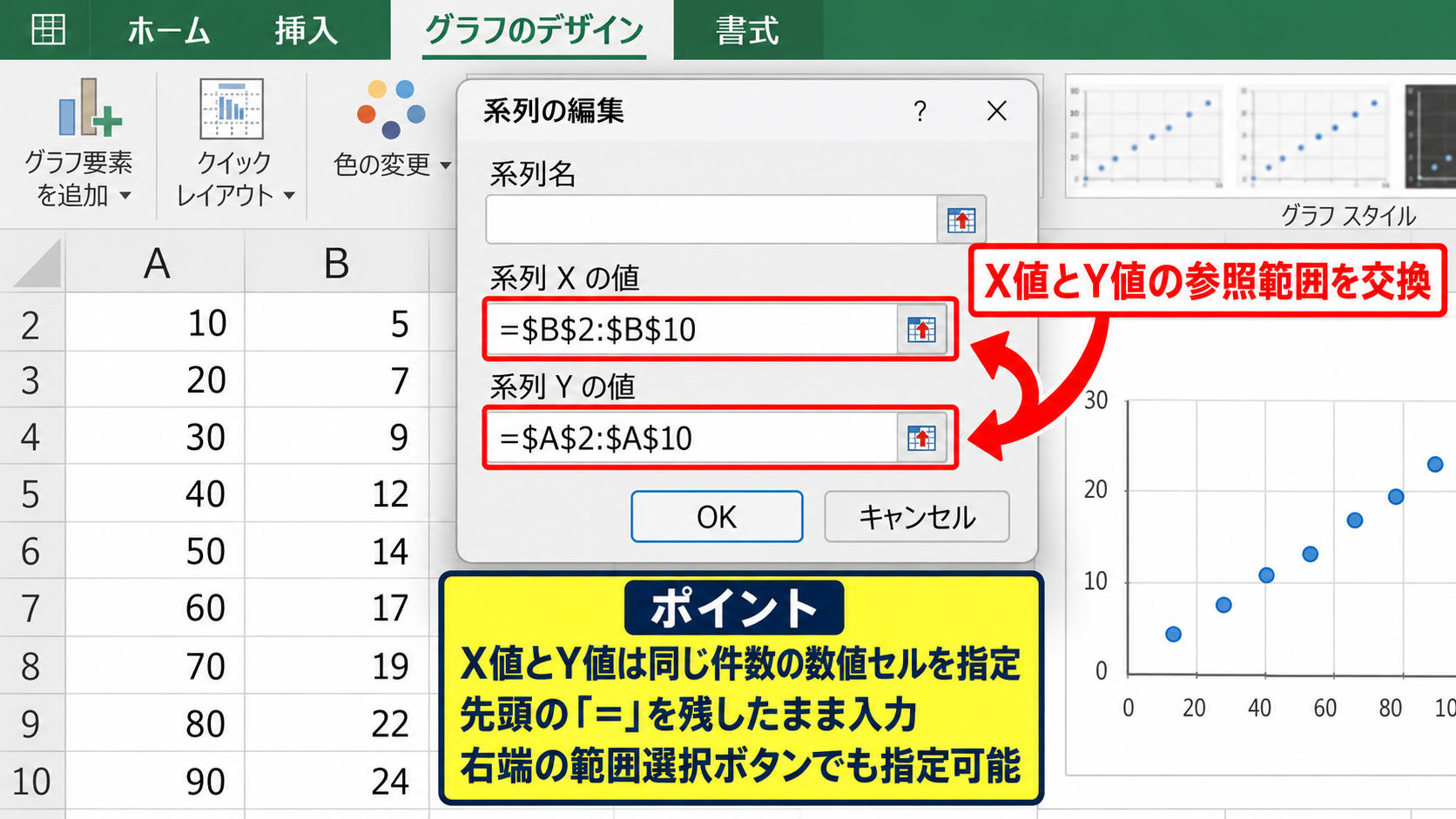Select the first chart style thumbnail
This screenshot has height=819, width=1456.
(x=1145, y=137)
